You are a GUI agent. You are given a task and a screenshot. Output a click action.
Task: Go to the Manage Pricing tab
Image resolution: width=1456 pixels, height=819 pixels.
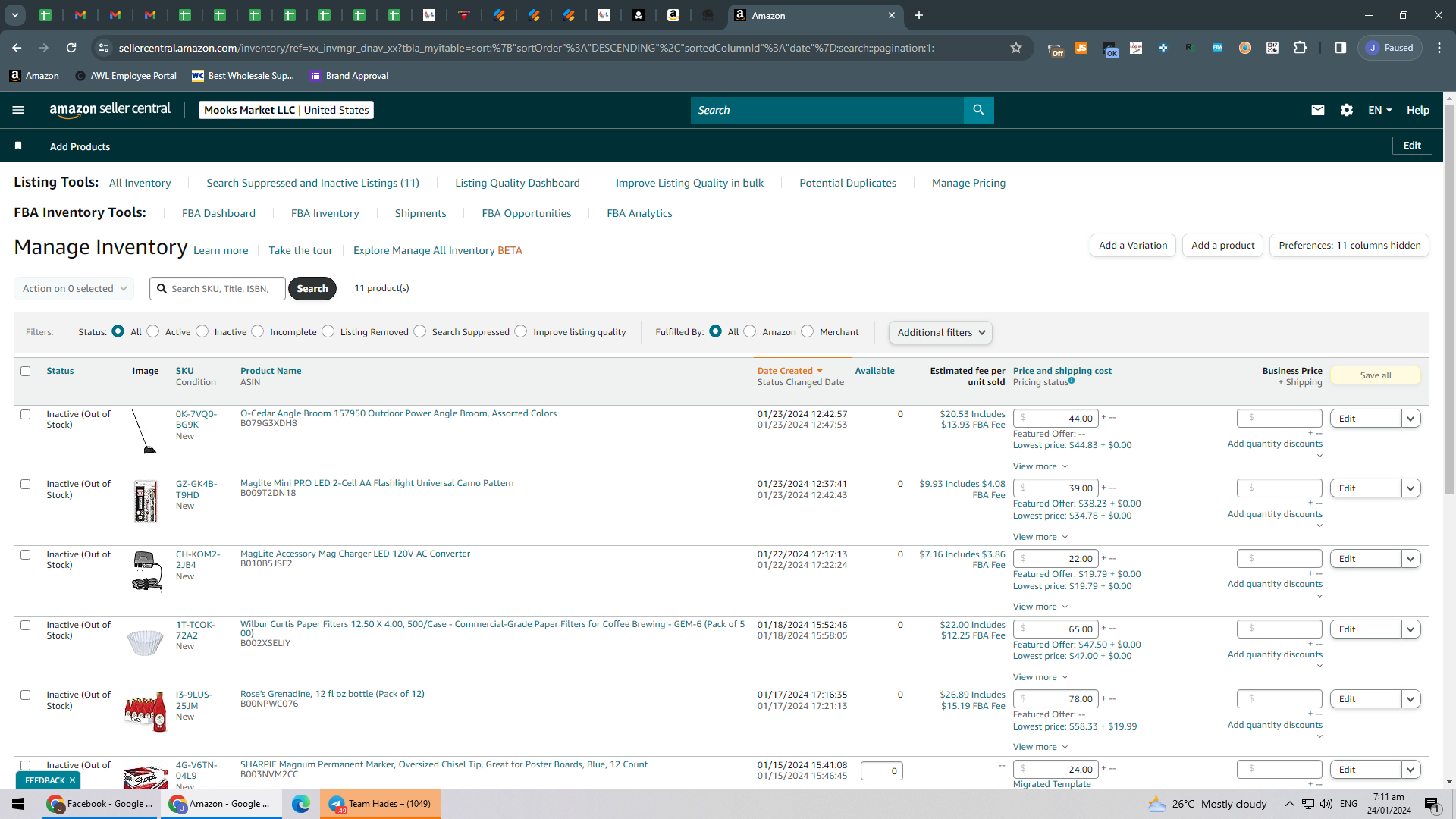[x=968, y=183]
